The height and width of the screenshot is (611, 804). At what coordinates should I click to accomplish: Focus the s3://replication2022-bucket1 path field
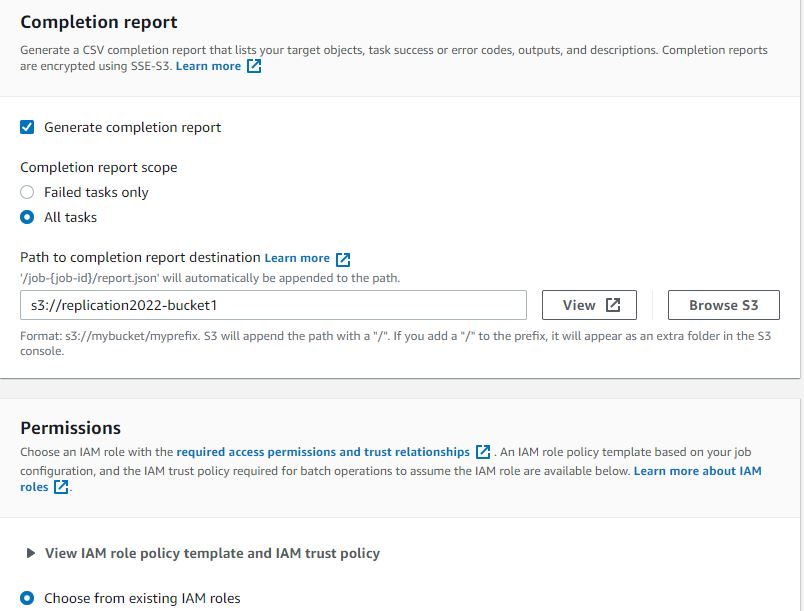coord(273,305)
